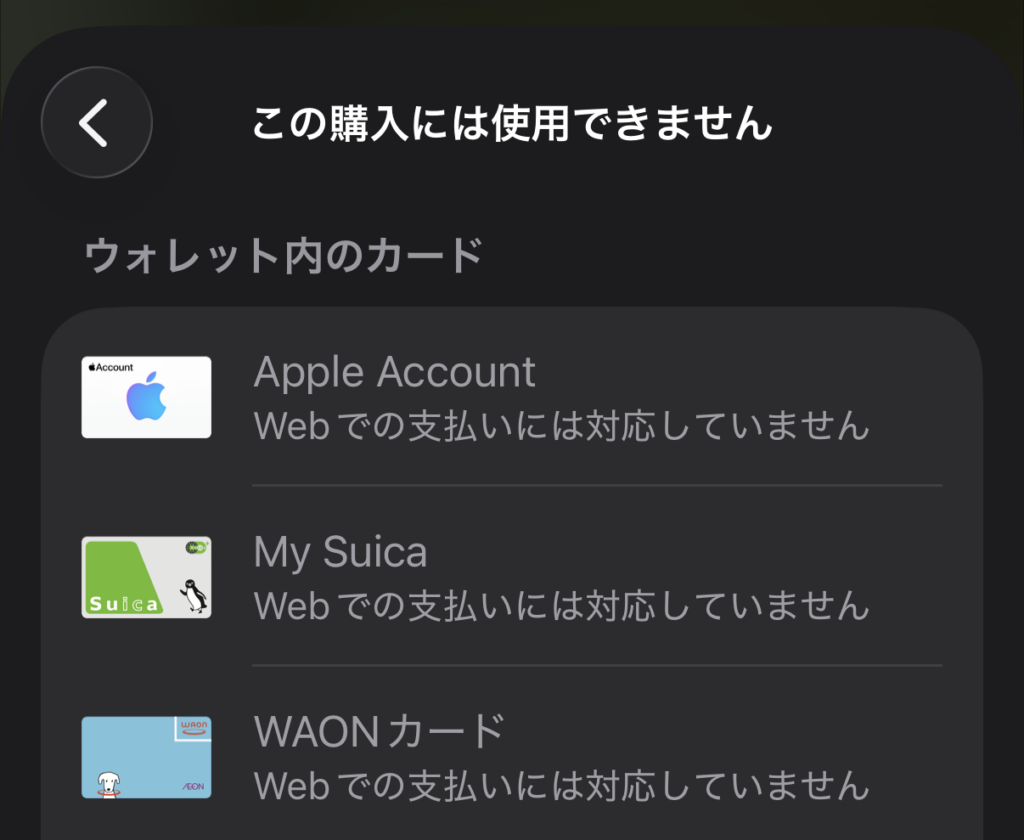Select the WAON card thumbnail
Image resolution: width=1024 pixels, height=840 pixels.
146,757
